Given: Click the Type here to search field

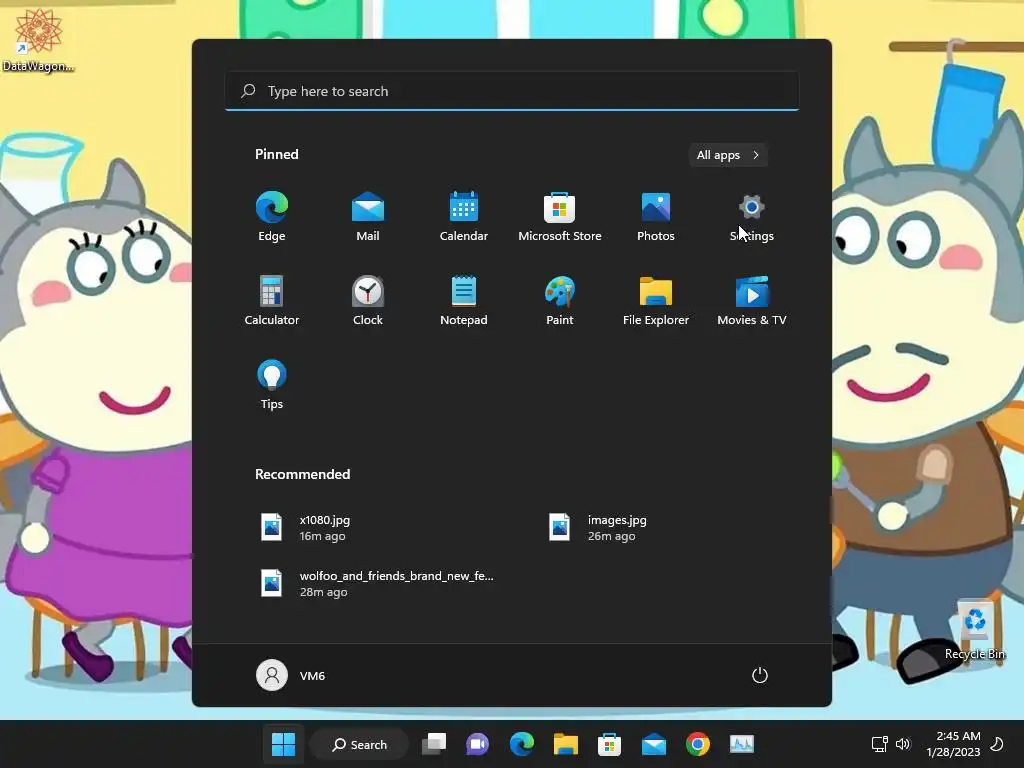Looking at the screenshot, I should pyautogui.click(x=512, y=91).
